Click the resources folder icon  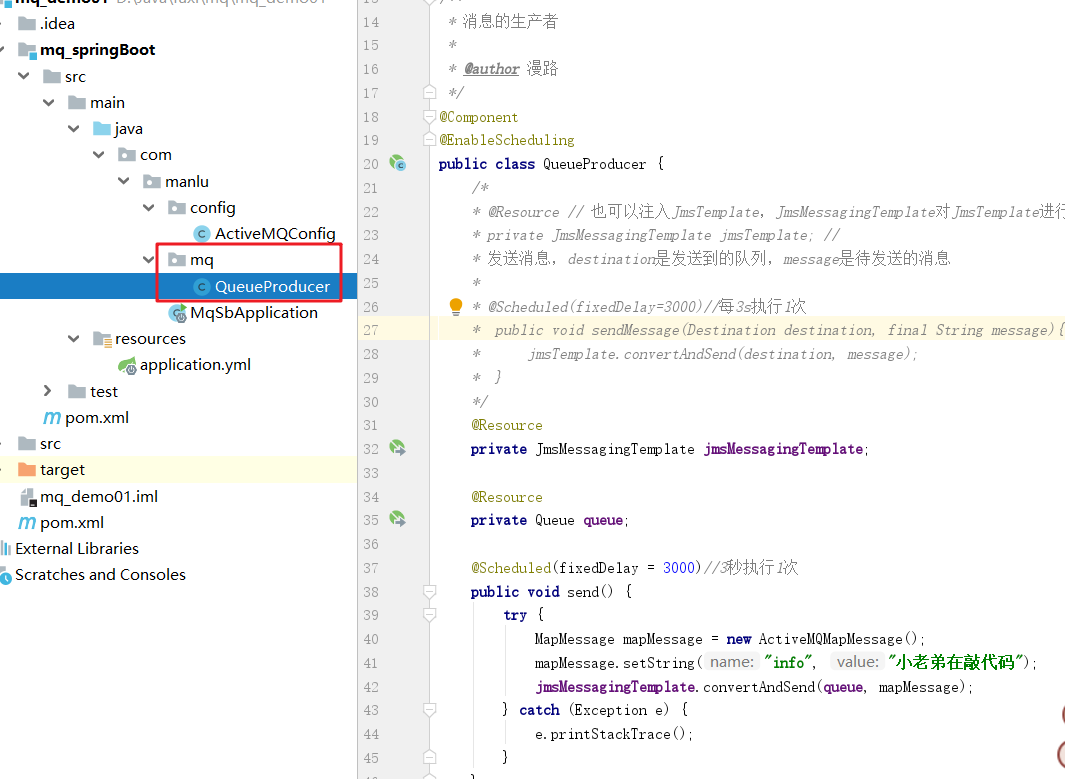point(102,338)
